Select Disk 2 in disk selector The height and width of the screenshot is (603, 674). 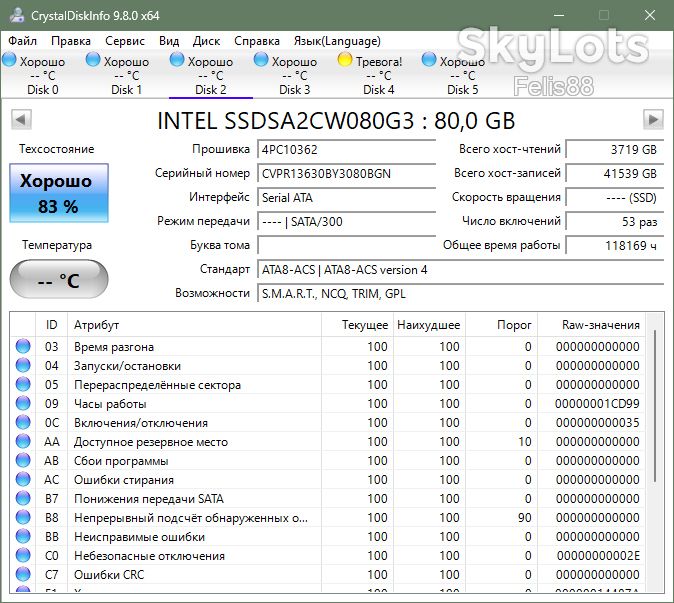(211, 74)
